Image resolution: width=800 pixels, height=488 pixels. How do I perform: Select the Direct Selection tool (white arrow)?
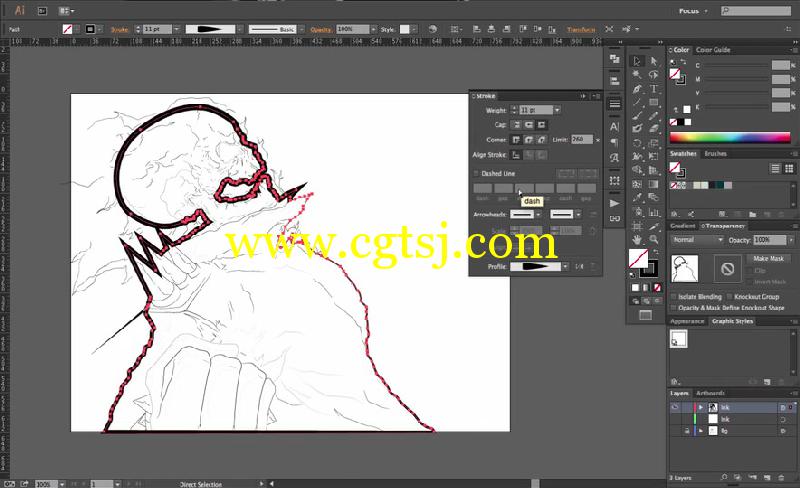click(654, 61)
